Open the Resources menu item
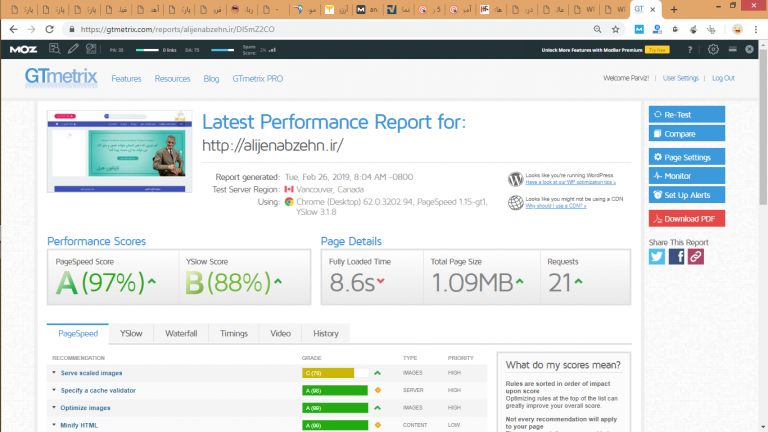 172,79
